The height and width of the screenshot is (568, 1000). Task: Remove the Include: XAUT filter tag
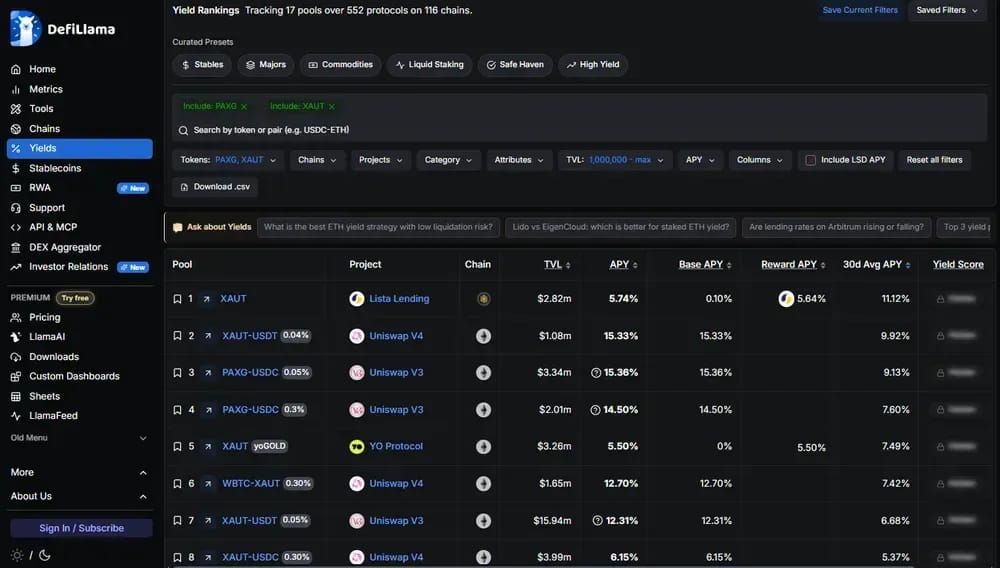332,107
